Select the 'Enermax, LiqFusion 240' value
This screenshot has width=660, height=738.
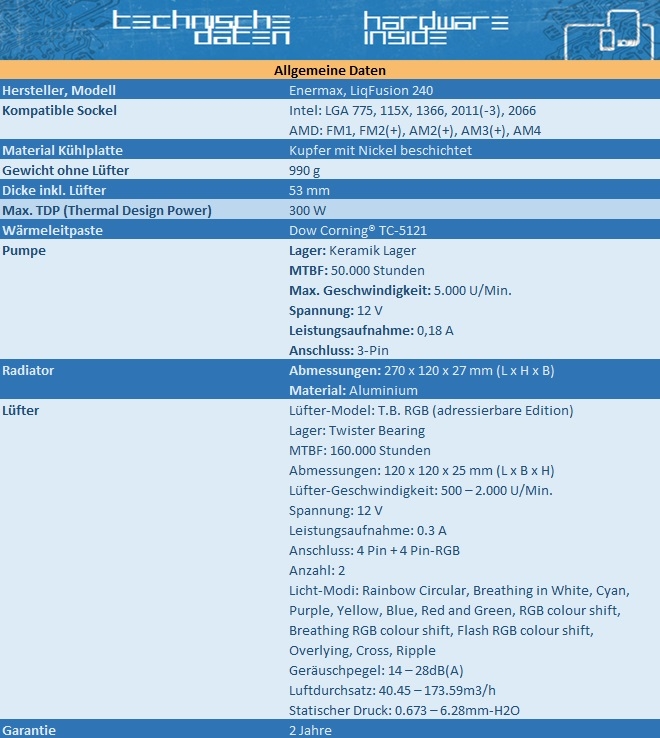361,90
